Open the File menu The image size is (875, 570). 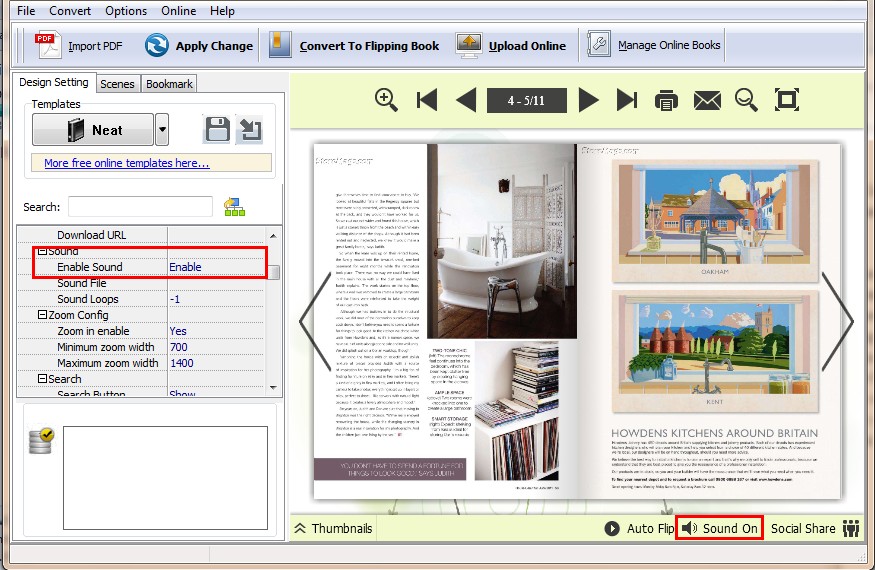[26, 11]
